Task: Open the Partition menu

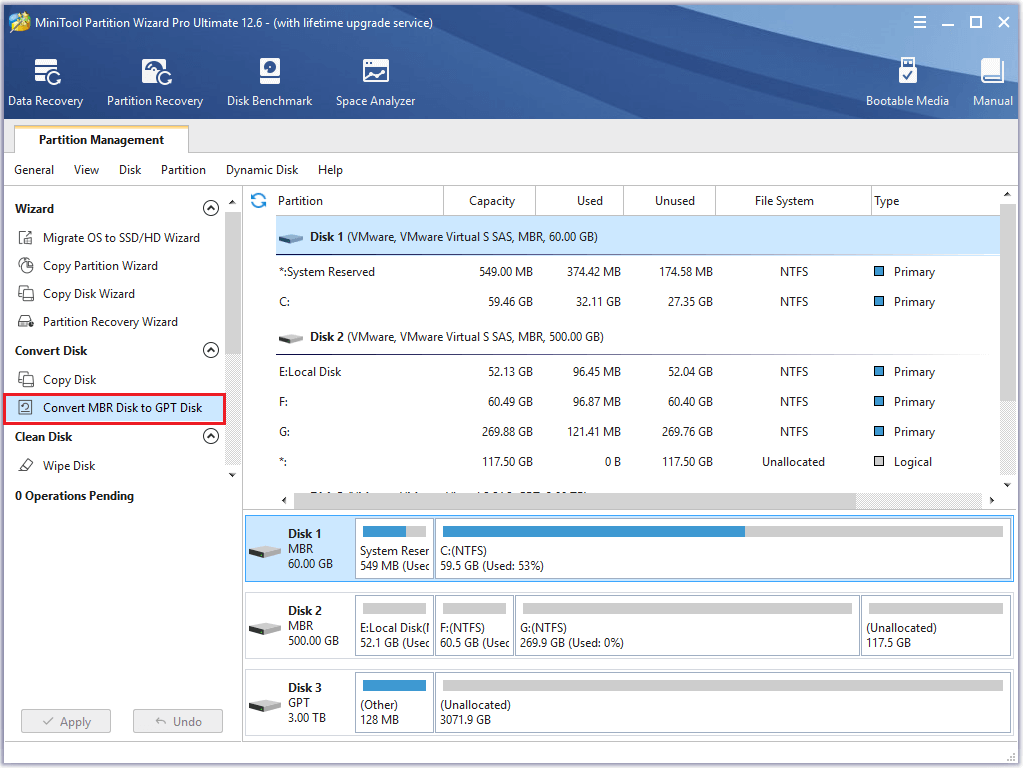Action: click(x=183, y=170)
